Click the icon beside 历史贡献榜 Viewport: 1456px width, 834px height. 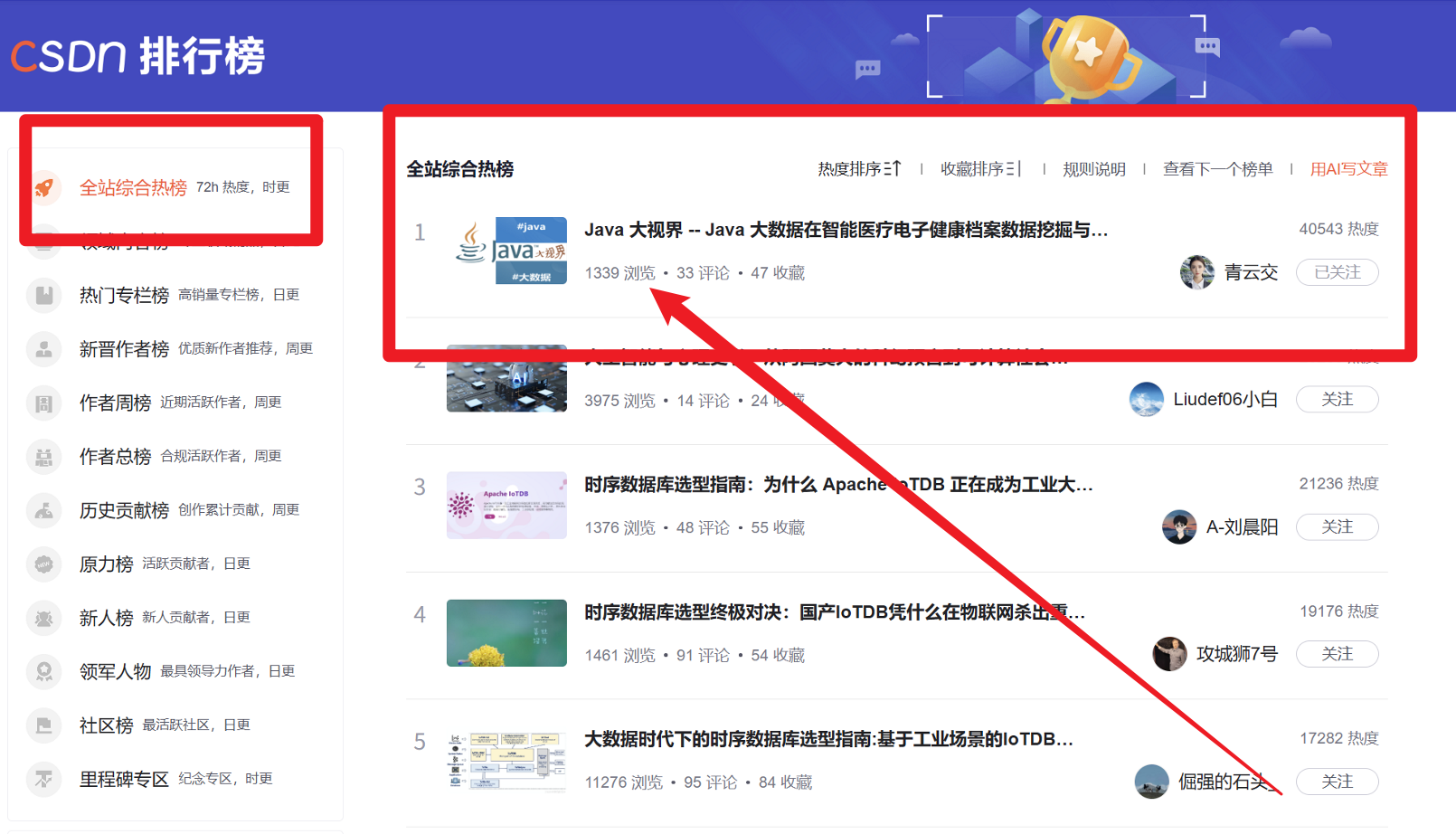tap(44, 510)
